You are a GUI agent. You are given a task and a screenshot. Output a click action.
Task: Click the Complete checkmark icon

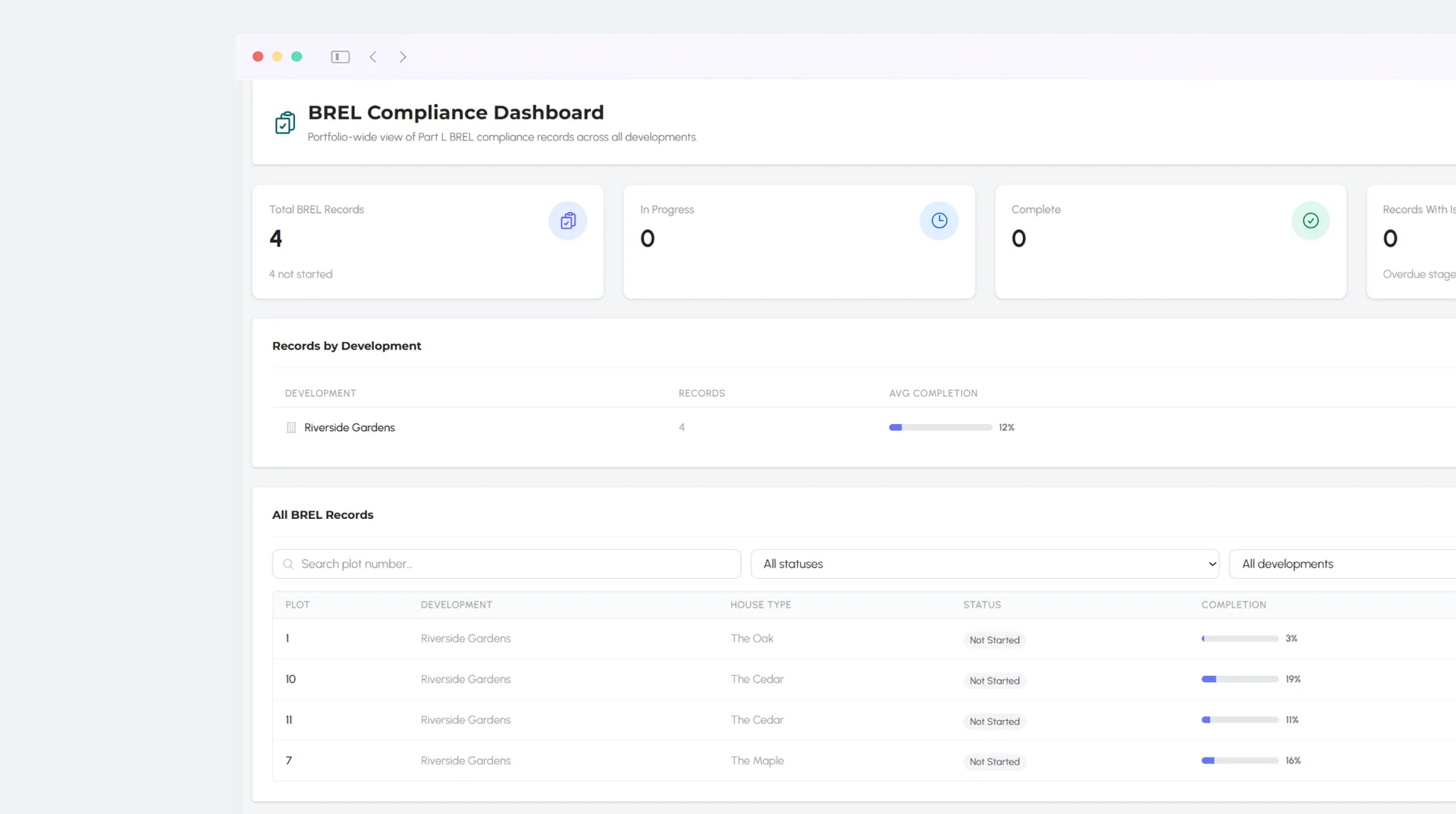(x=1310, y=221)
